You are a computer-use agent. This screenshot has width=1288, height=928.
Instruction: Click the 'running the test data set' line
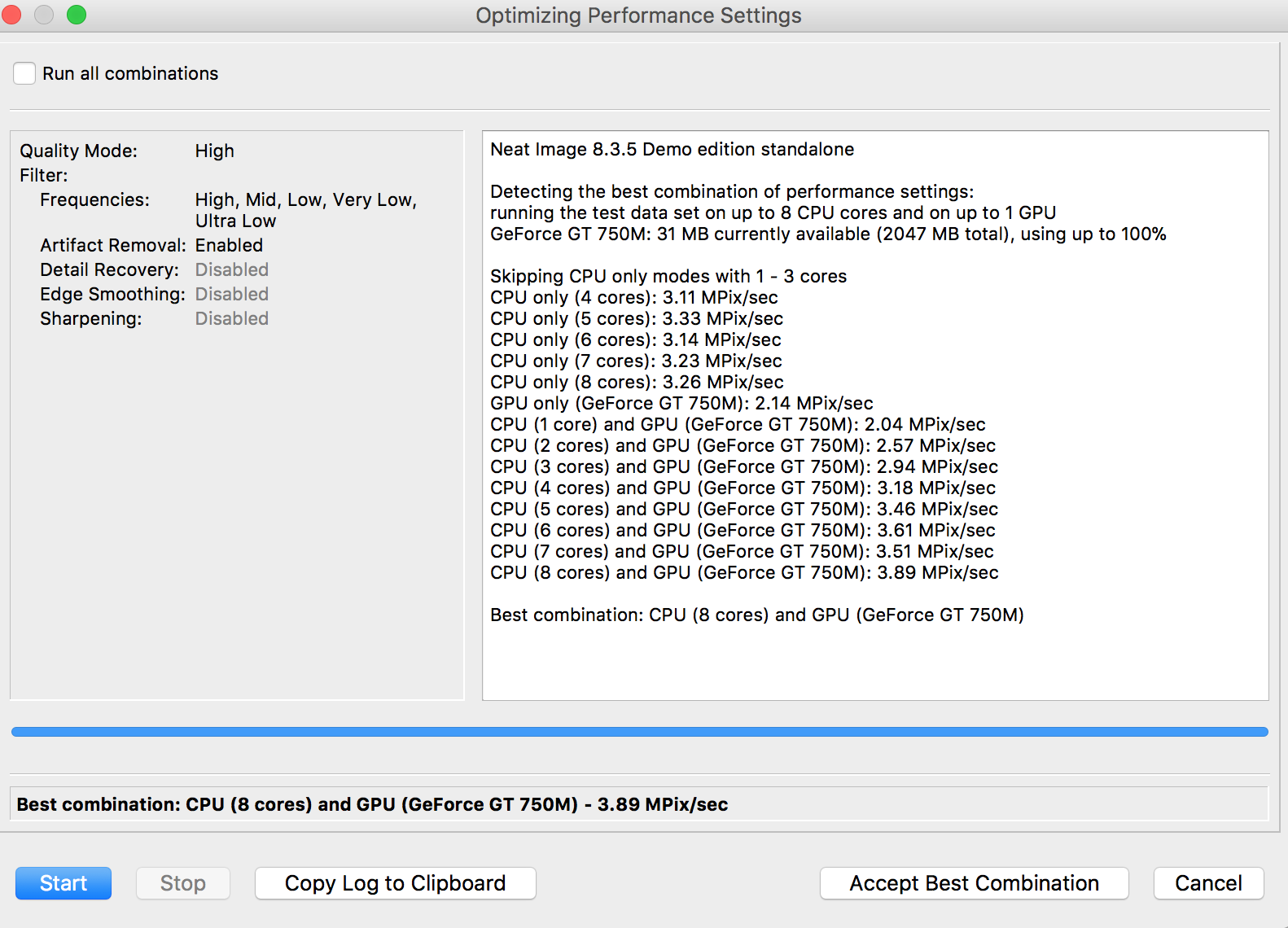(773, 212)
